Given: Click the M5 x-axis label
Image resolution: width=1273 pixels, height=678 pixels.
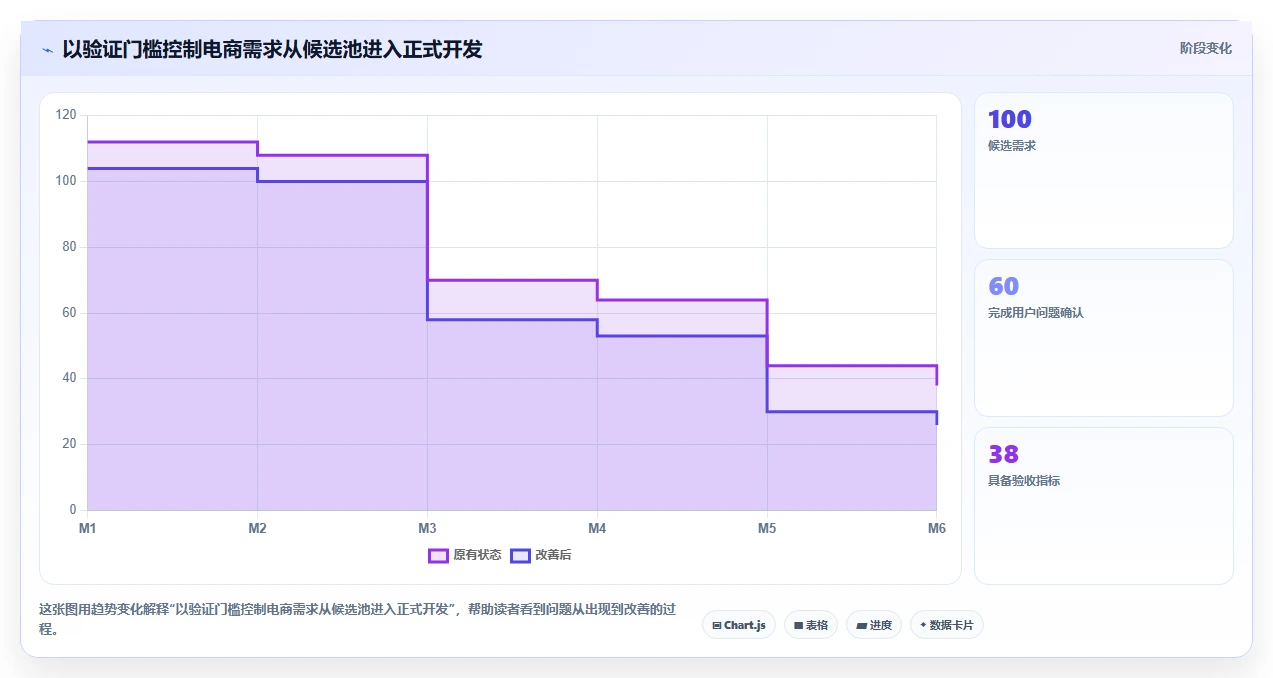Looking at the screenshot, I should pyautogui.click(x=767, y=528).
